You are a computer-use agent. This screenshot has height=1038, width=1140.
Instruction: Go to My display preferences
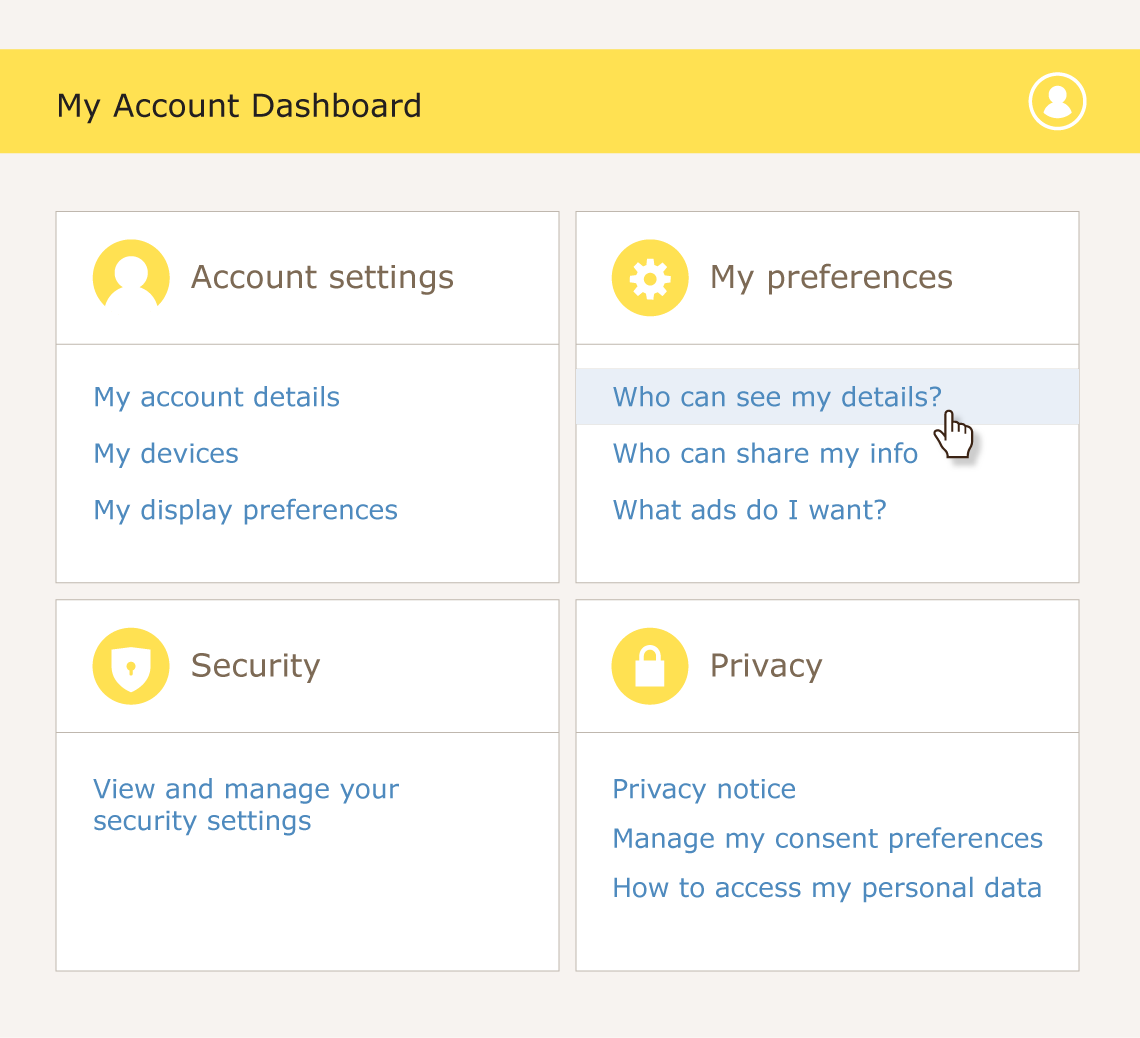[245, 510]
